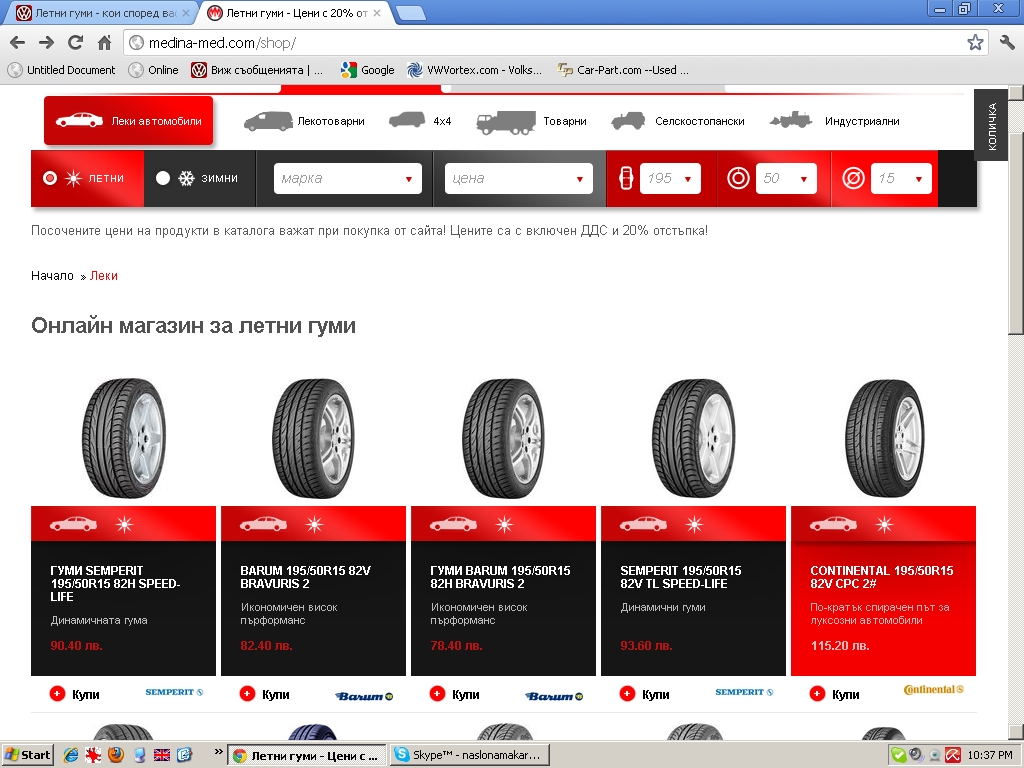
Task: Open the rim diameter 15 dropdown
Action: (x=900, y=179)
